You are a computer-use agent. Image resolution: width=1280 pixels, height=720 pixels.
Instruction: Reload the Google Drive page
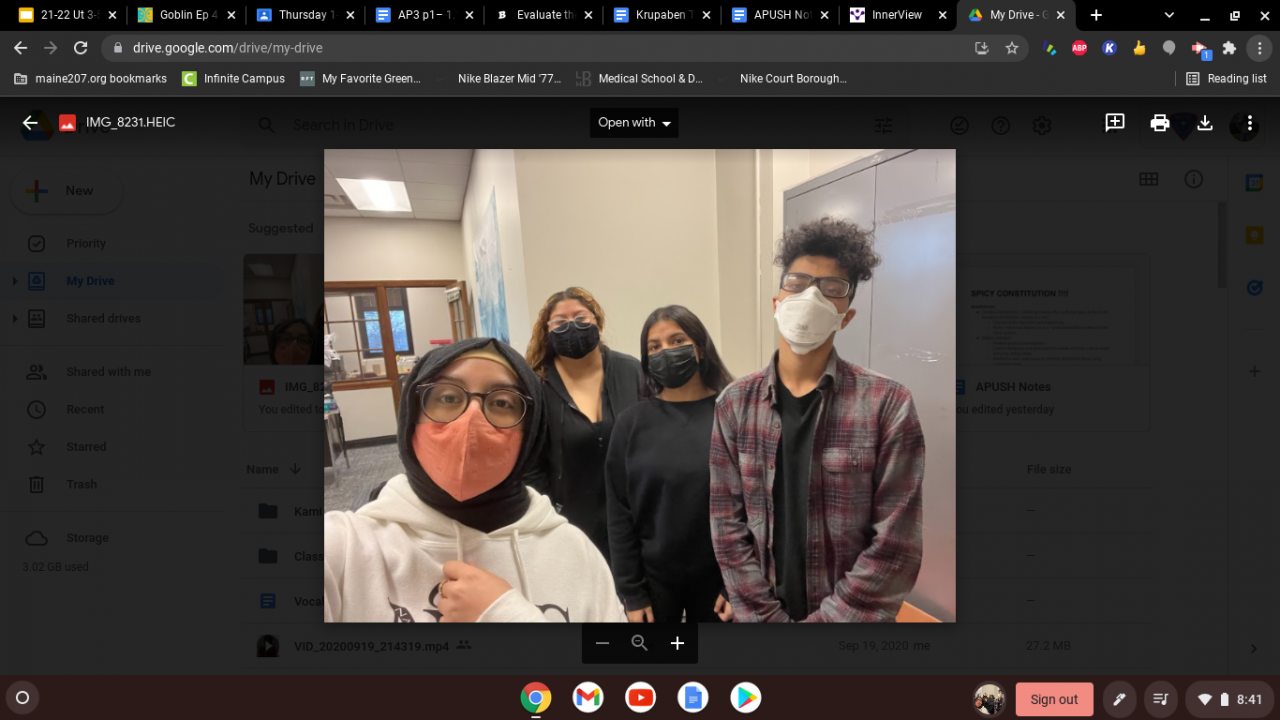pos(81,48)
